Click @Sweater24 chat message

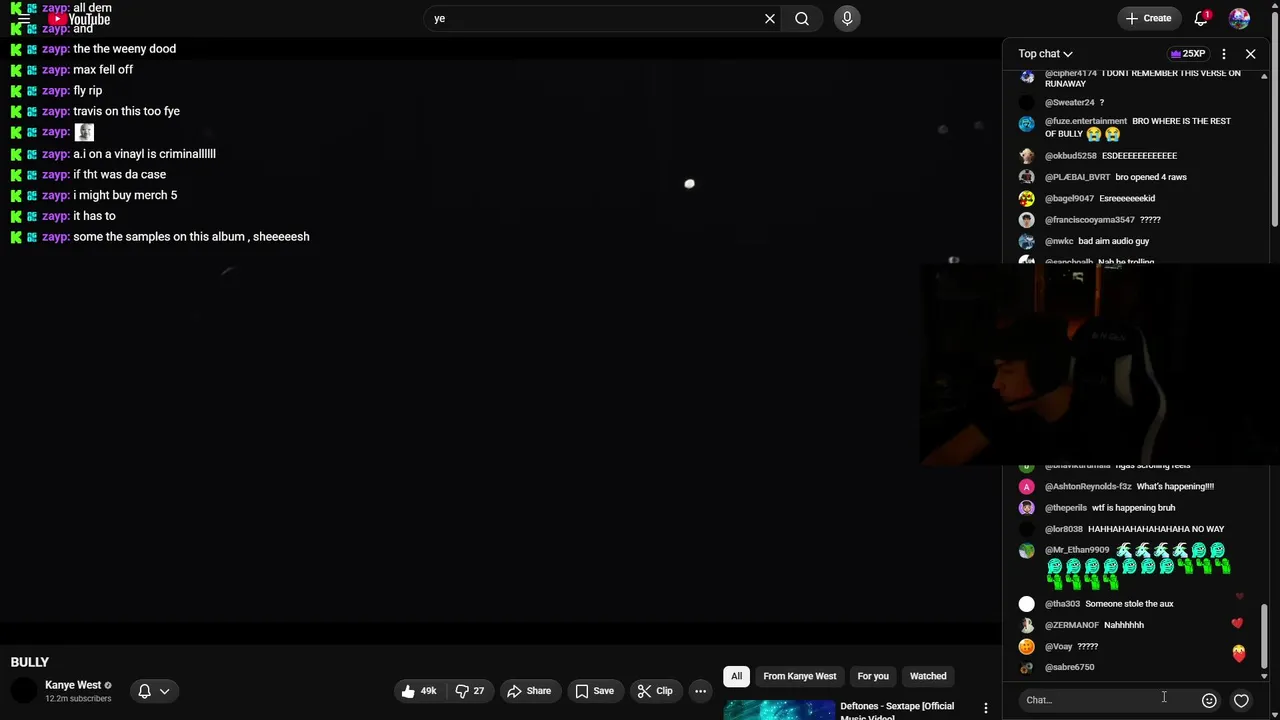click(1101, 103)
